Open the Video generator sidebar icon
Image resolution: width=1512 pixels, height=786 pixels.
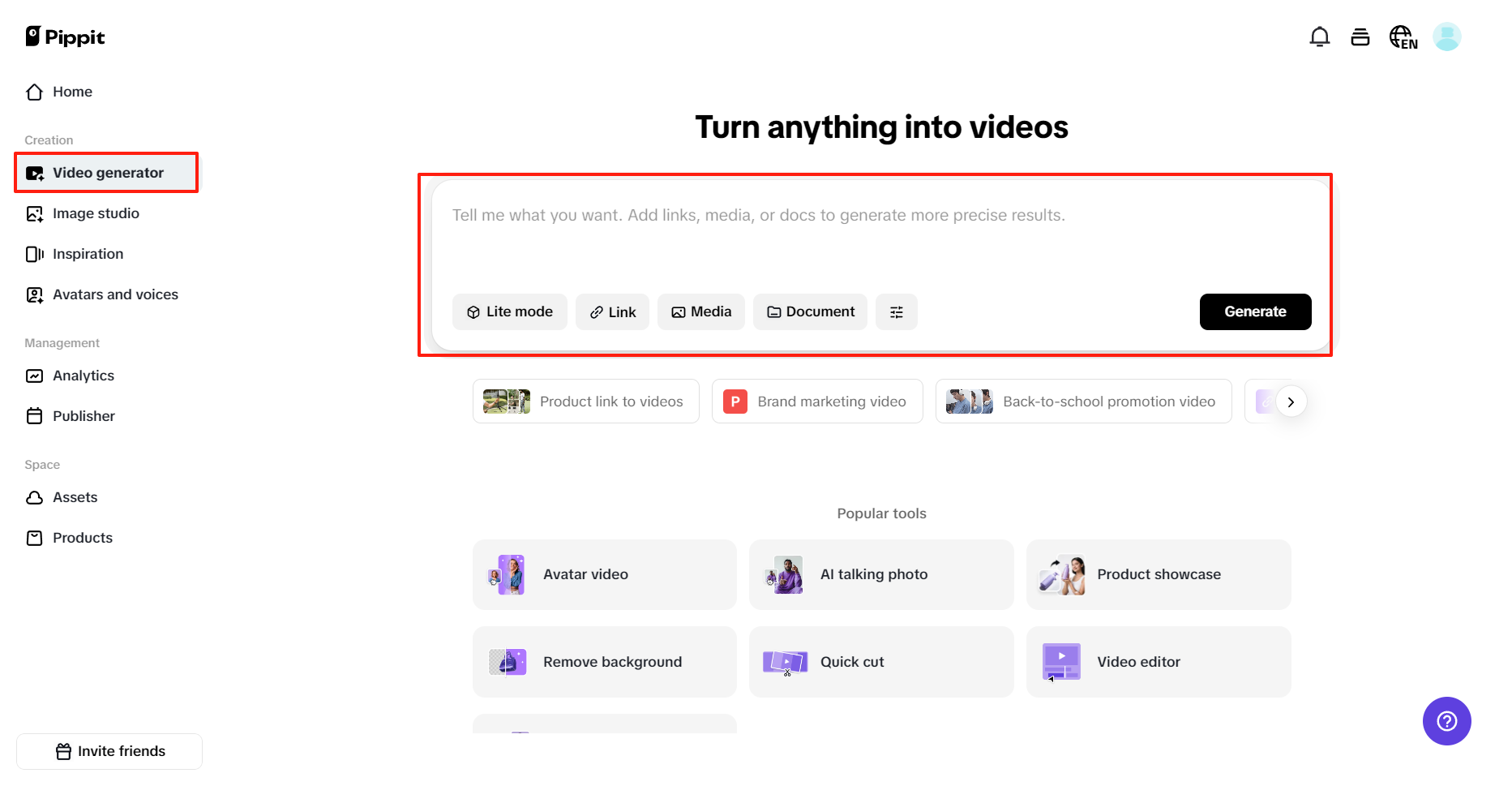(34, 173)
